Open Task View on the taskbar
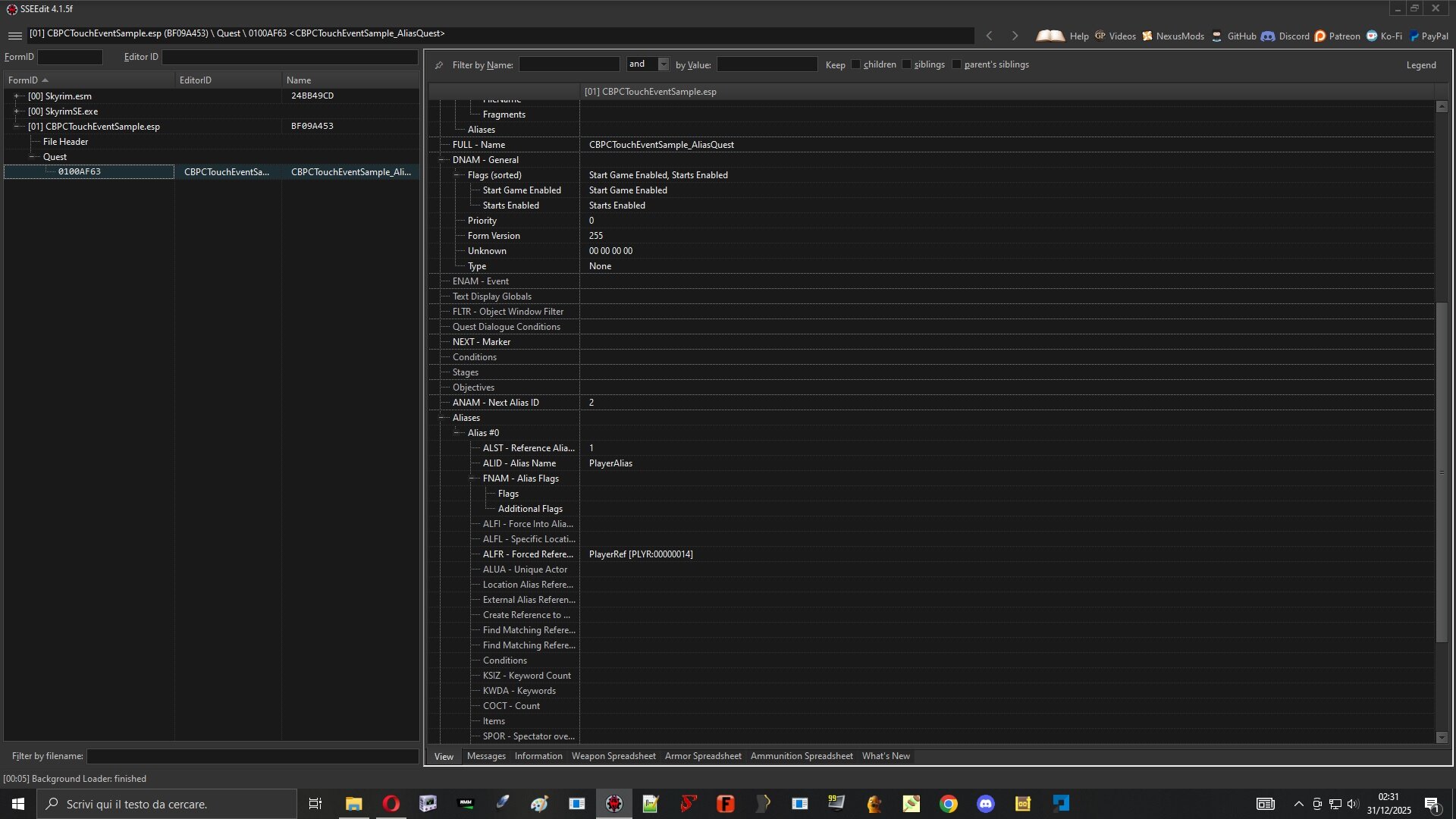Image resolution: width=1456 pixels, height=819 pixels. [x=315, y=804]
